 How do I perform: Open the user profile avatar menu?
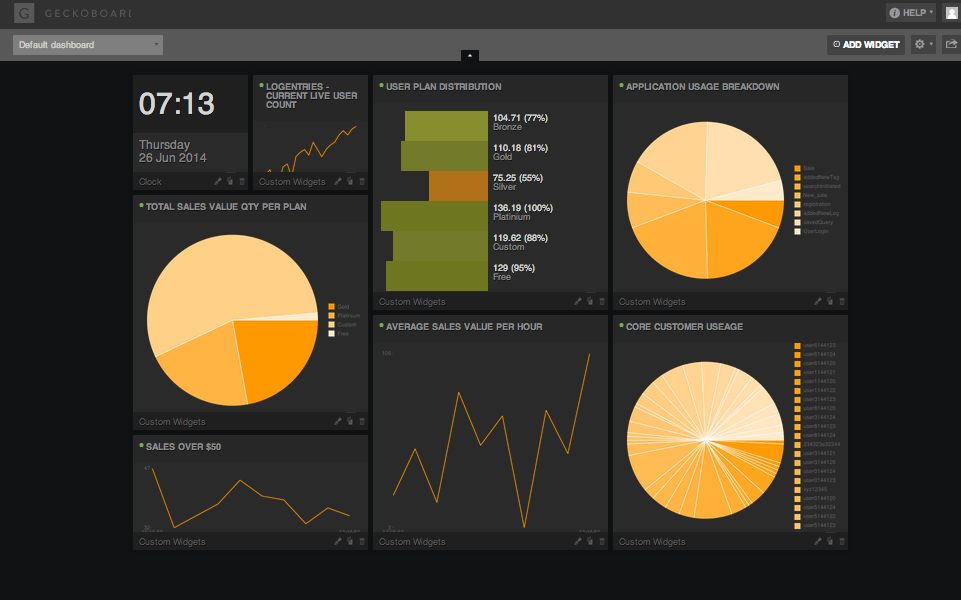point(951,13)
